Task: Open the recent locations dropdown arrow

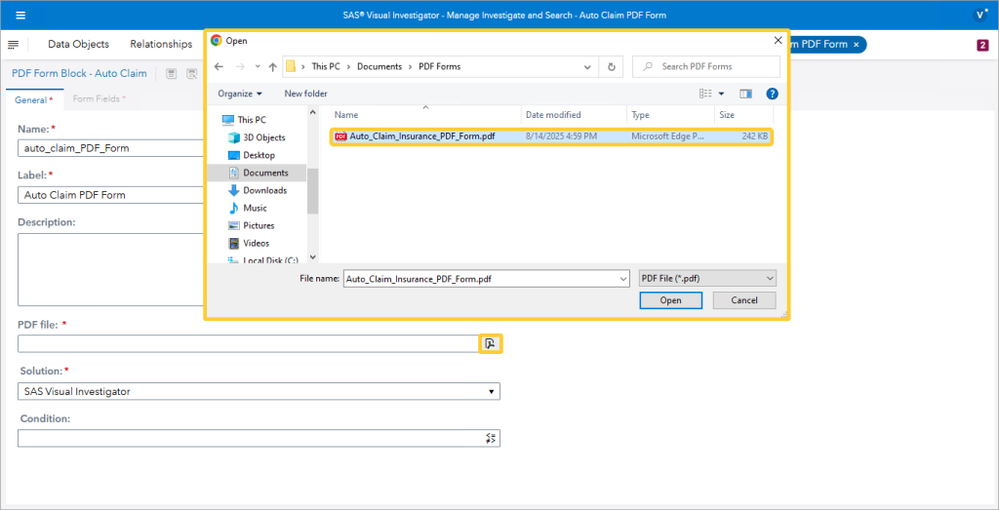Action: point(257,66)
